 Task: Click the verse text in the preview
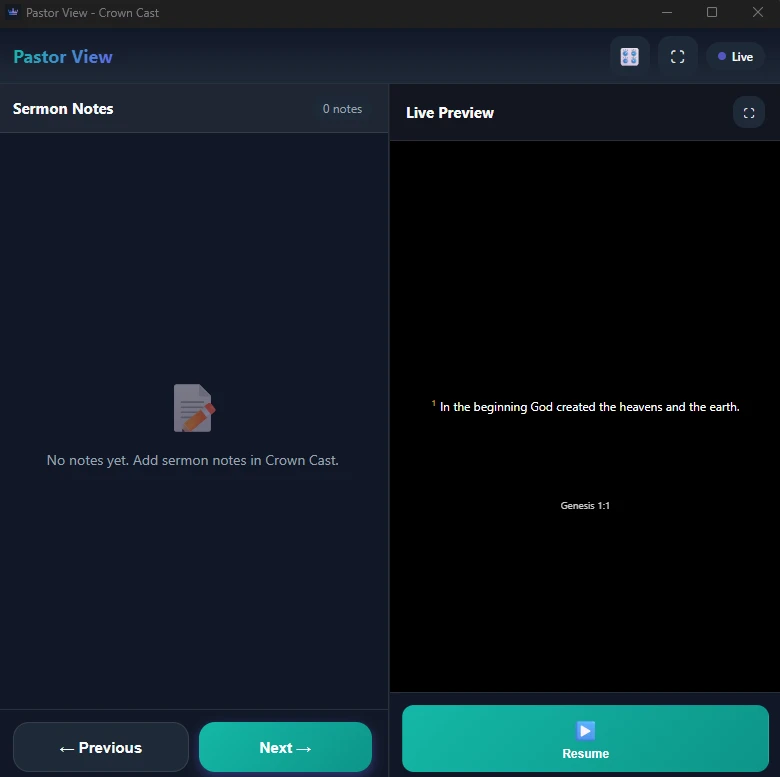pyautogui.click(x=588, y=407)
